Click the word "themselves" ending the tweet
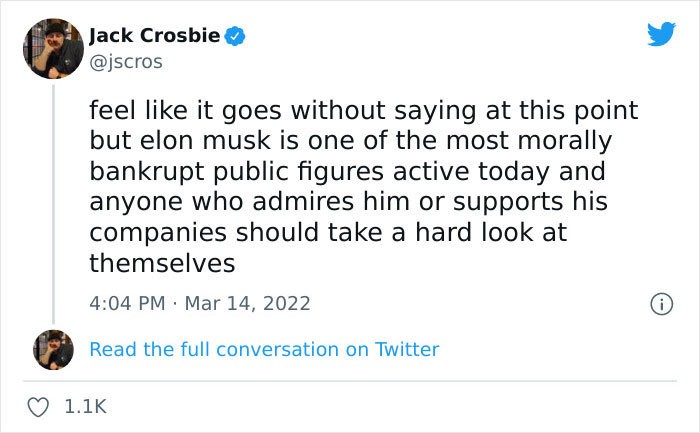Screen dimensions: 700x433 [162, 263]
